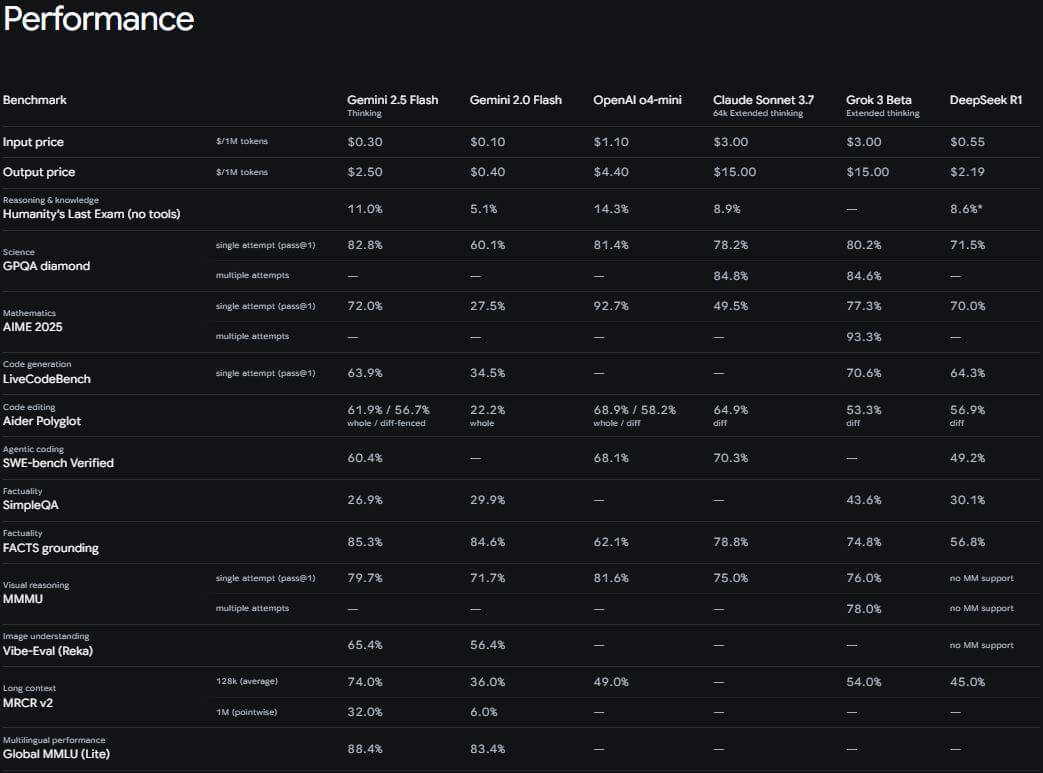The image size is (1043, 773).
Task: Click the Claude Sonnet 3.7 column header
Action: pyautogui.click(x=763, y=100)
